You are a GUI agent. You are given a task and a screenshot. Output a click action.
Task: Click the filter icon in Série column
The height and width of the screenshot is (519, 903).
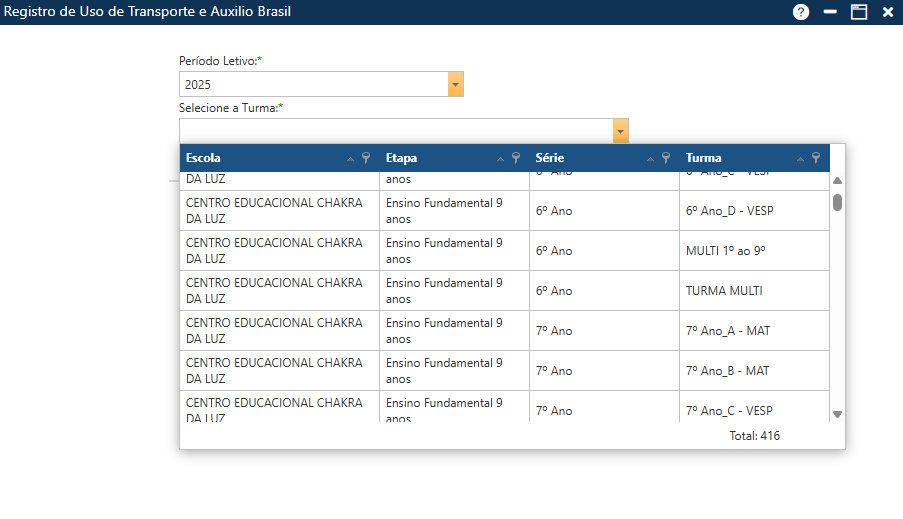pos(666,158)
